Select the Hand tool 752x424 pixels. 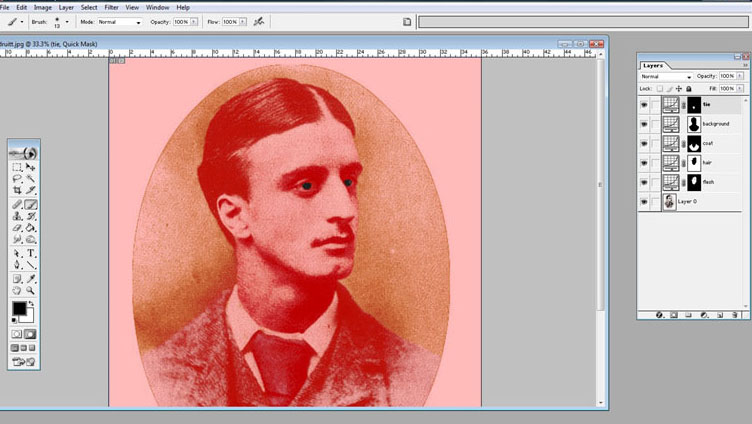pyautogui.click(x=17, y=290)
